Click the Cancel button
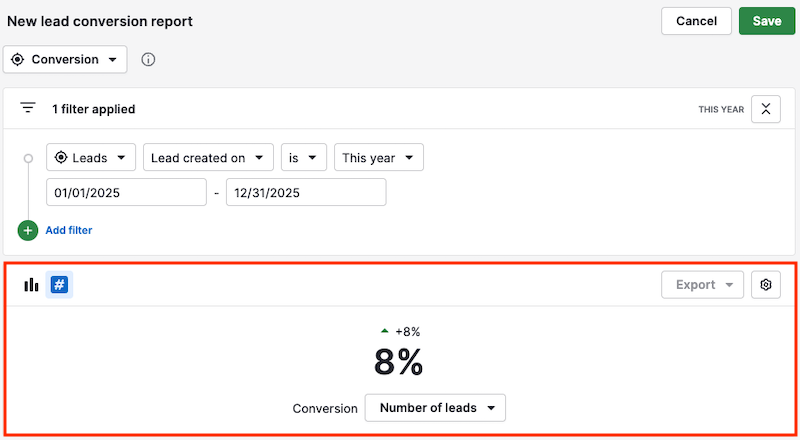Image resolution: width=800 pixels, height=440 pixels. 696,21
